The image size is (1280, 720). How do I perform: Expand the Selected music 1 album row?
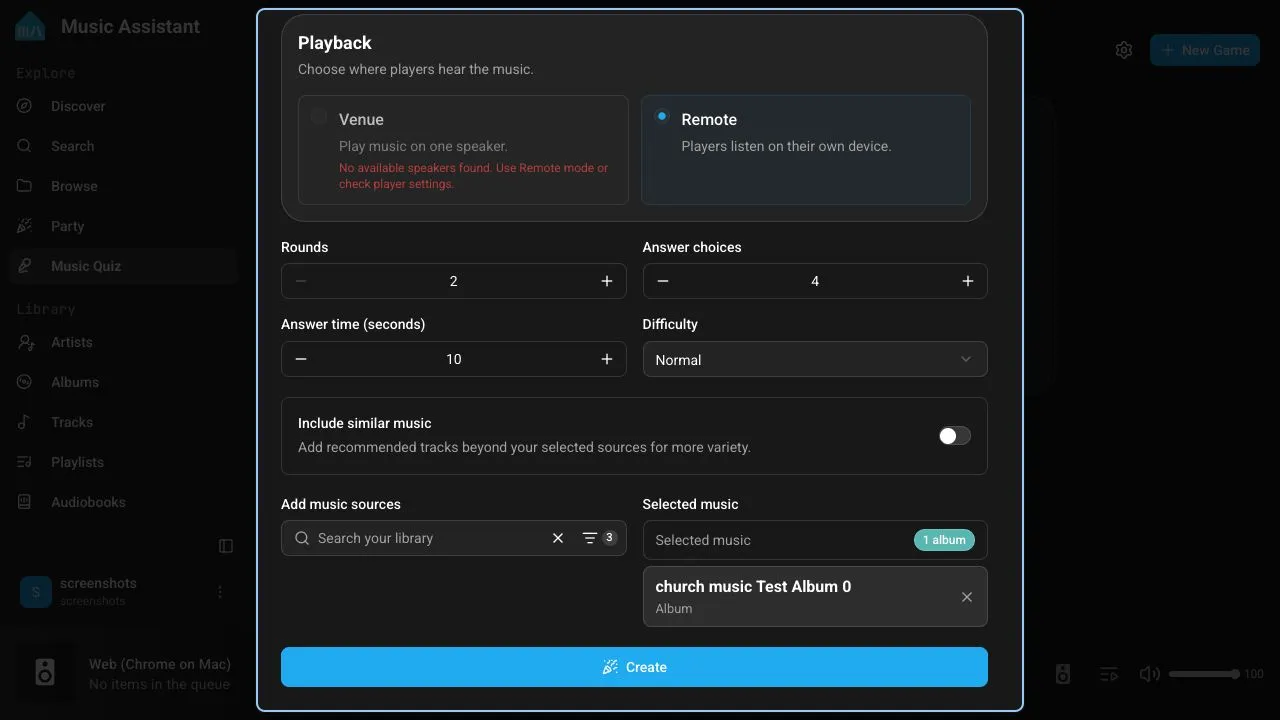pos(815,540)
